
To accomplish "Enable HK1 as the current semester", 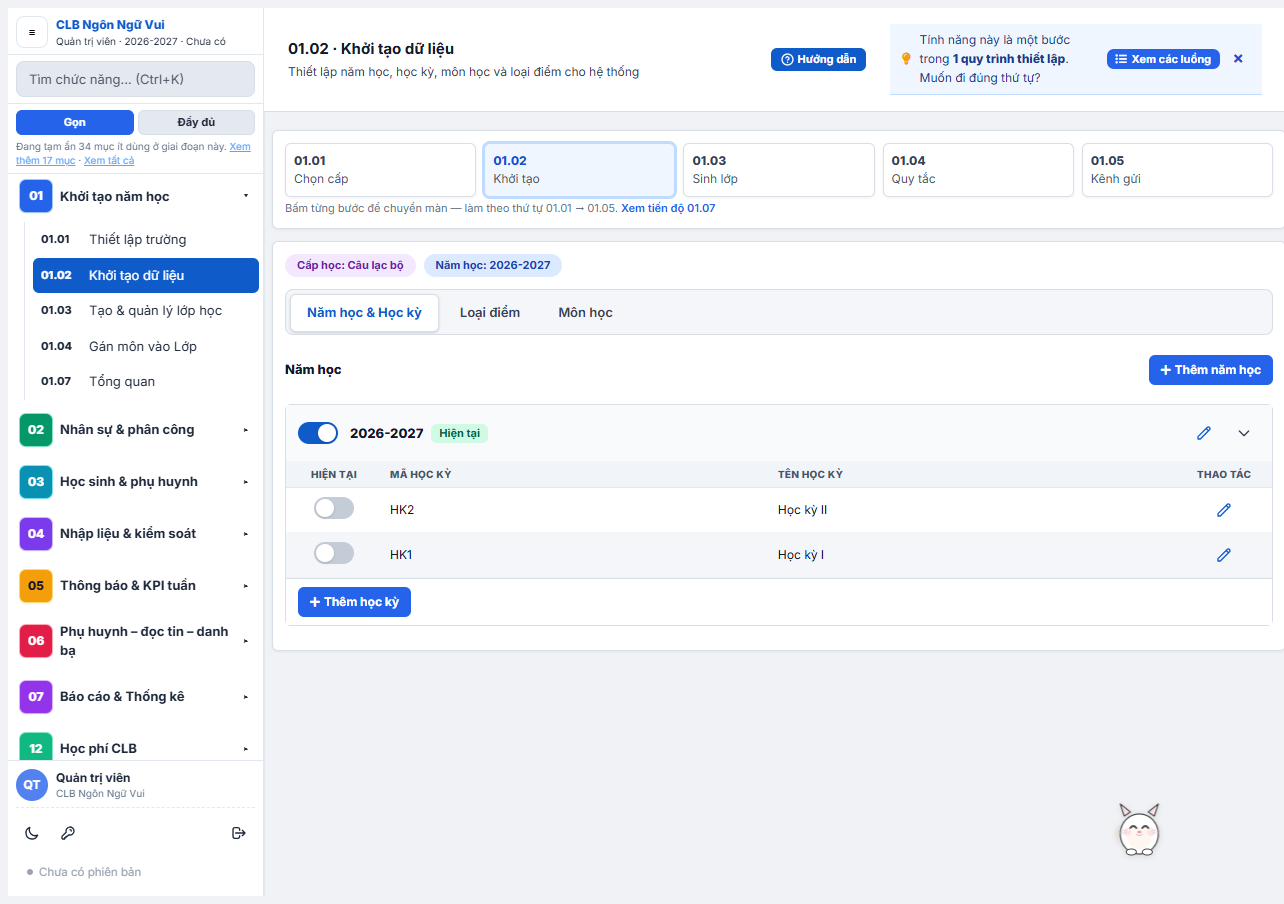I will (334, 554).
